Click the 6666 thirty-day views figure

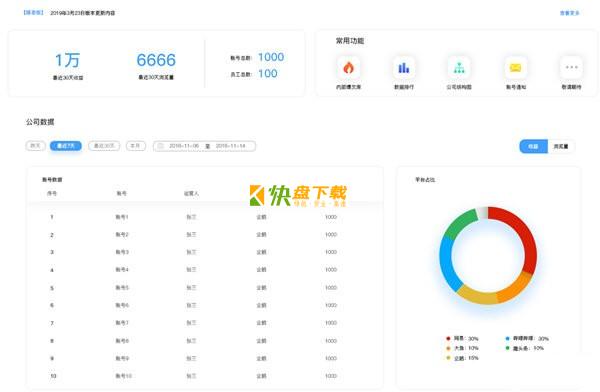[156, 60]
